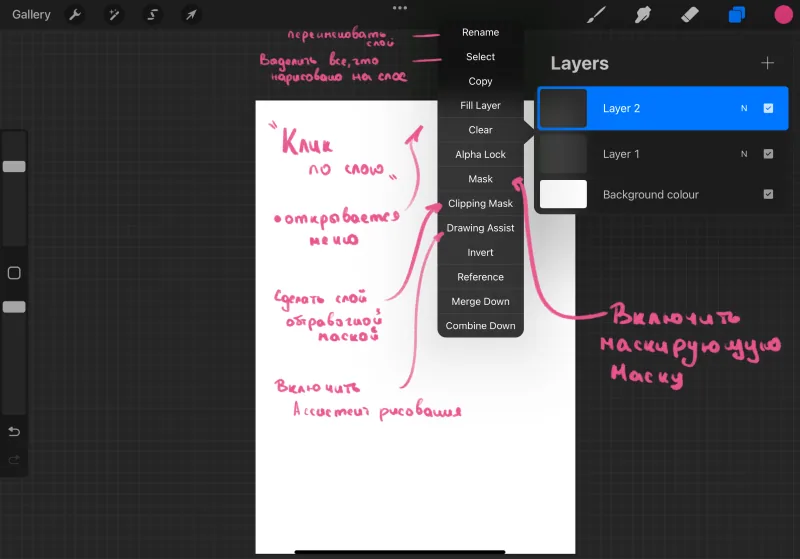Choose Merge Down in layer menu
The width and height of the screenshot is (800, 559).
[x=480, y=301]
